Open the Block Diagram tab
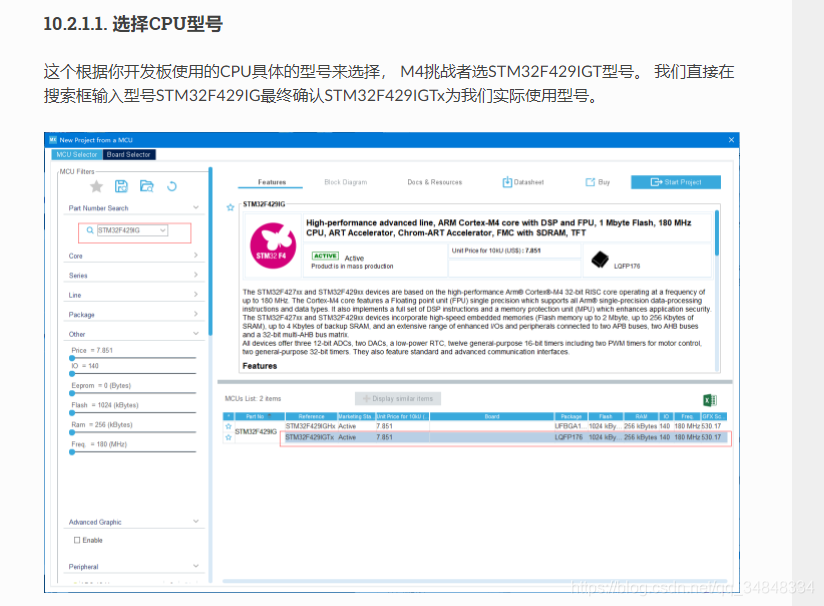 pos(345,182)
